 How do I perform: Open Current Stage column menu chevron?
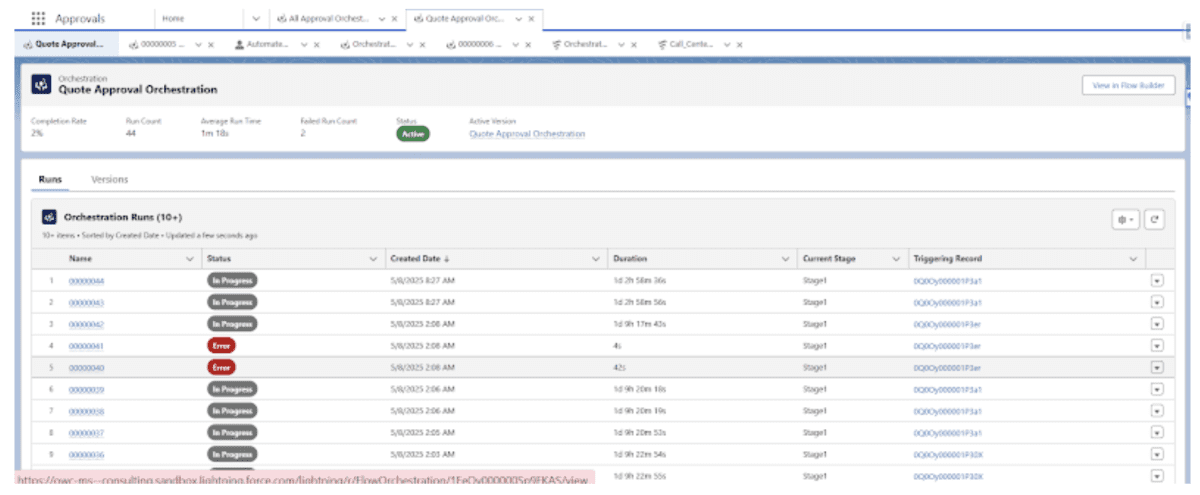(895, 259)
